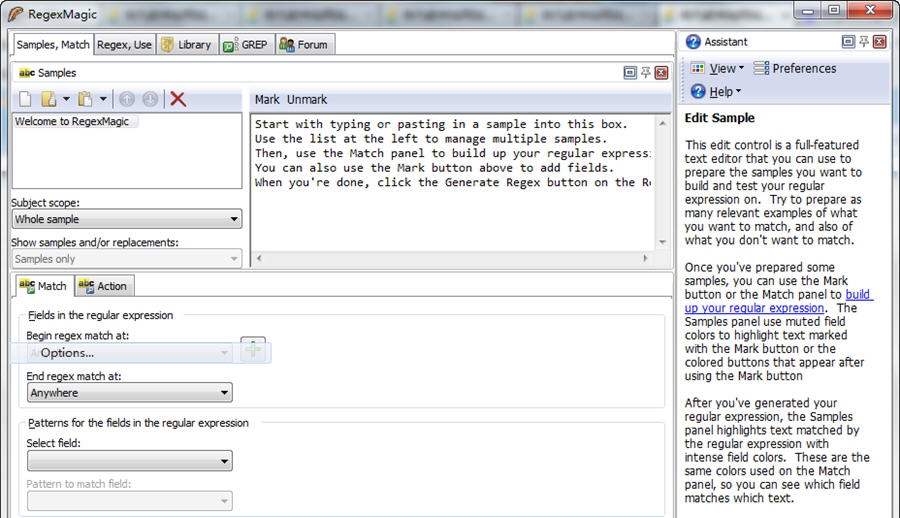Delete the sample with the red X
Image resolution: width=900 pixels, height=518 pixels.
178,99
